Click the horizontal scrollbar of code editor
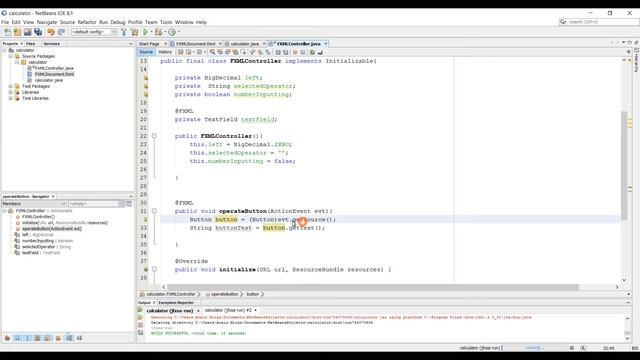 (373, 287)
